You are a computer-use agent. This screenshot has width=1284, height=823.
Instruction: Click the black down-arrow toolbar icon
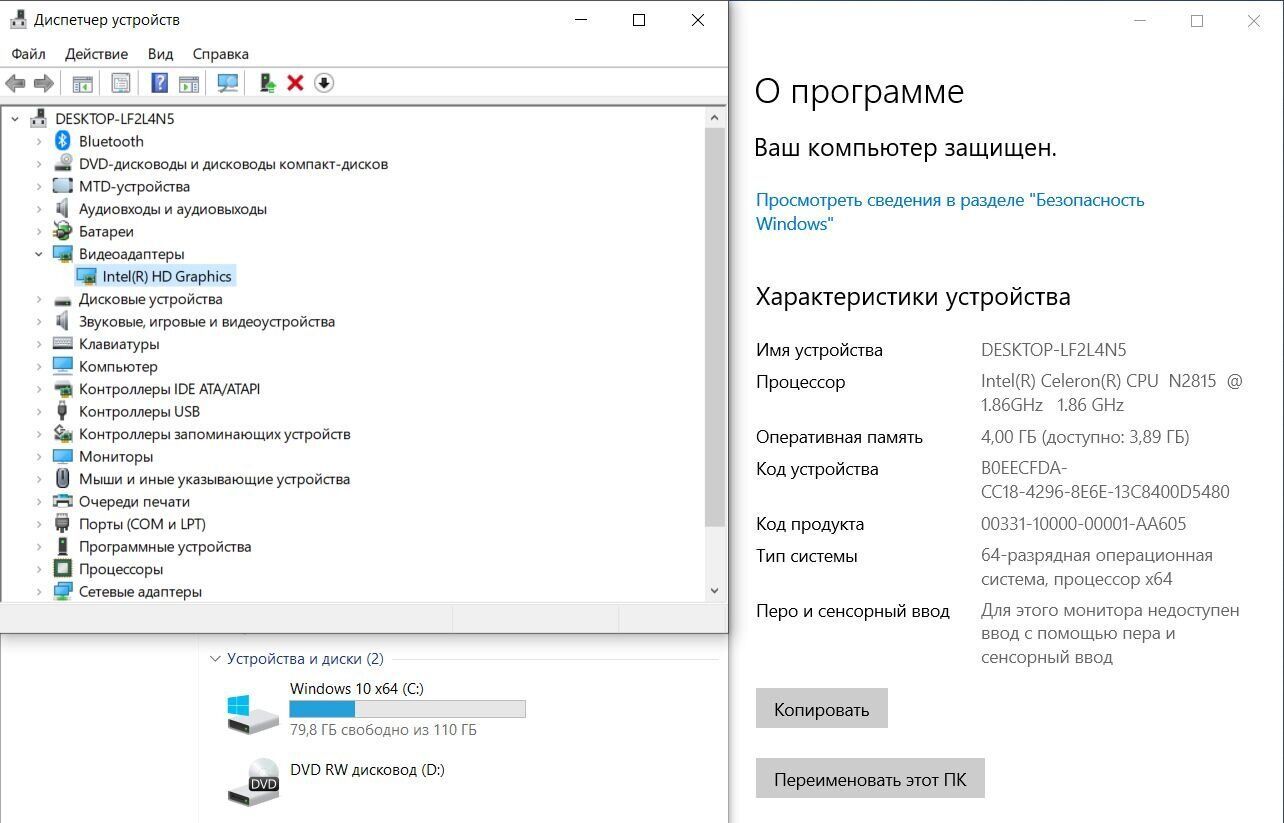tap(323, 83)
